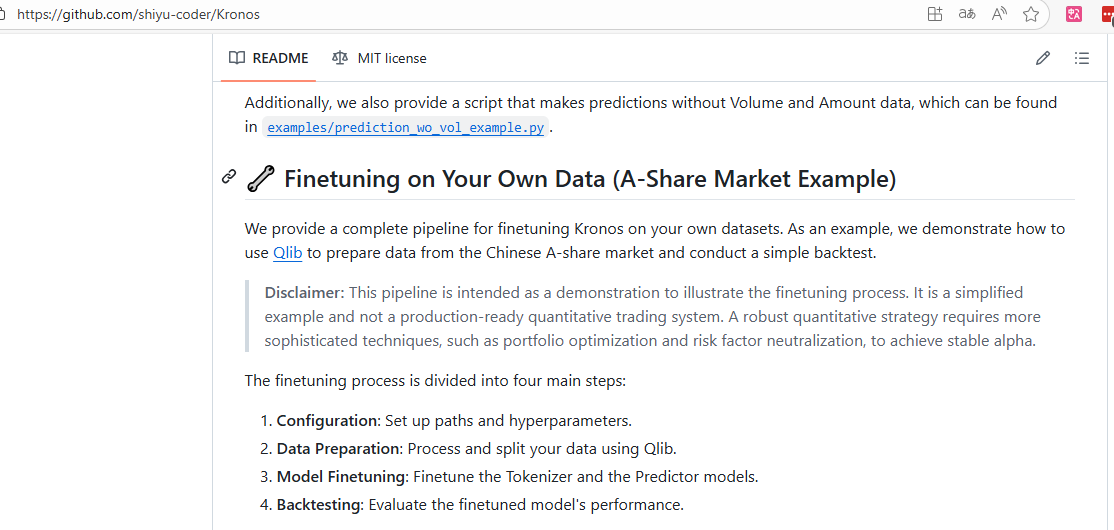This screenshot has width=1114, height=530.
Task: Open the README outline list icon
Action: click(1082, 58)
